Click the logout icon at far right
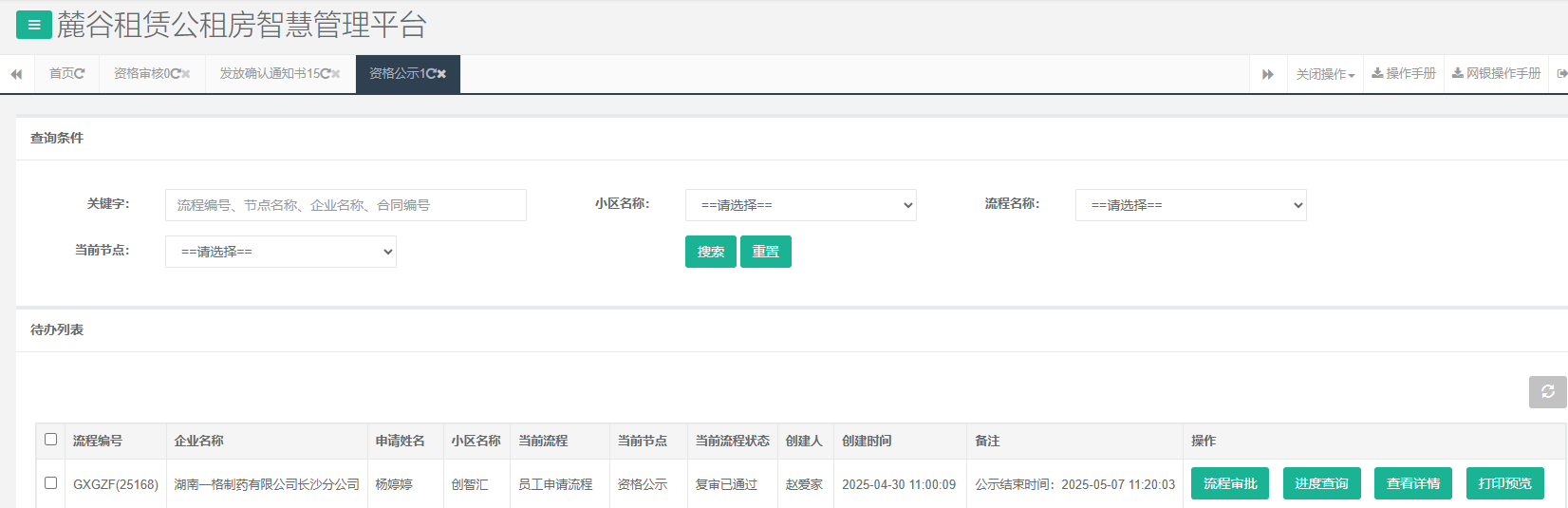 pos(1561,74)
